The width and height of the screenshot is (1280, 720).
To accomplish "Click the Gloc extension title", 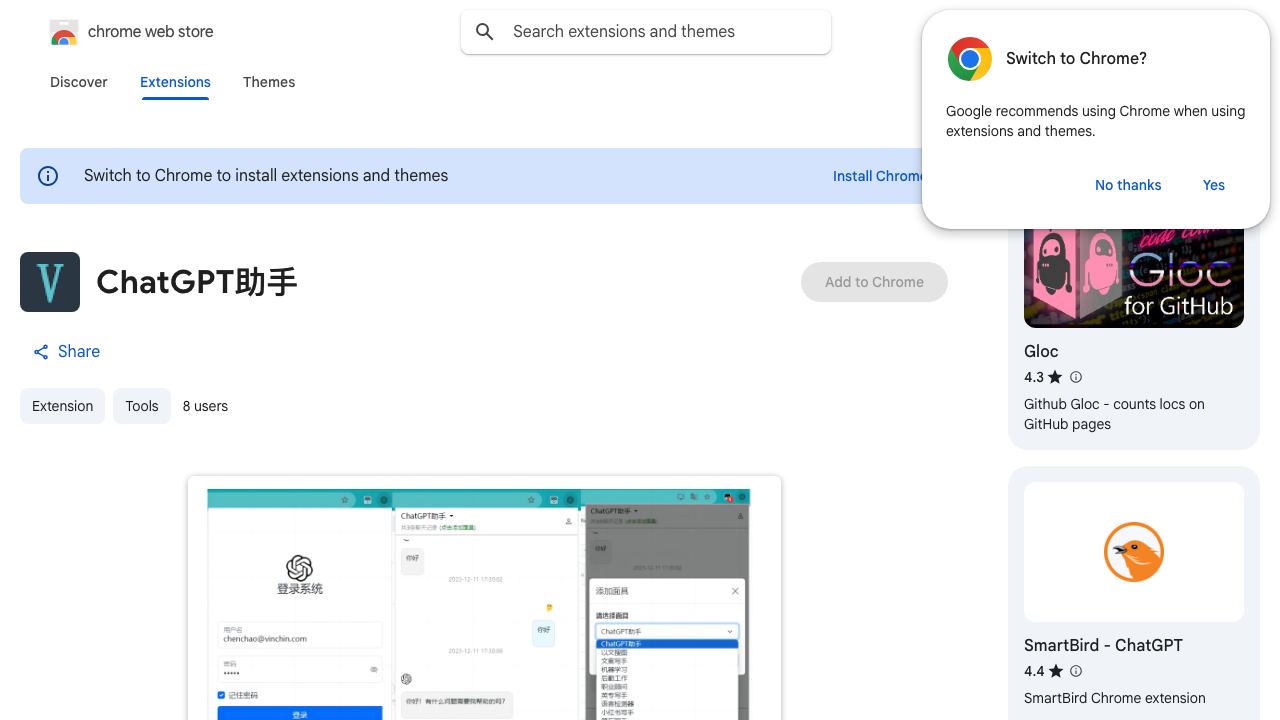I will [1041, 351].
